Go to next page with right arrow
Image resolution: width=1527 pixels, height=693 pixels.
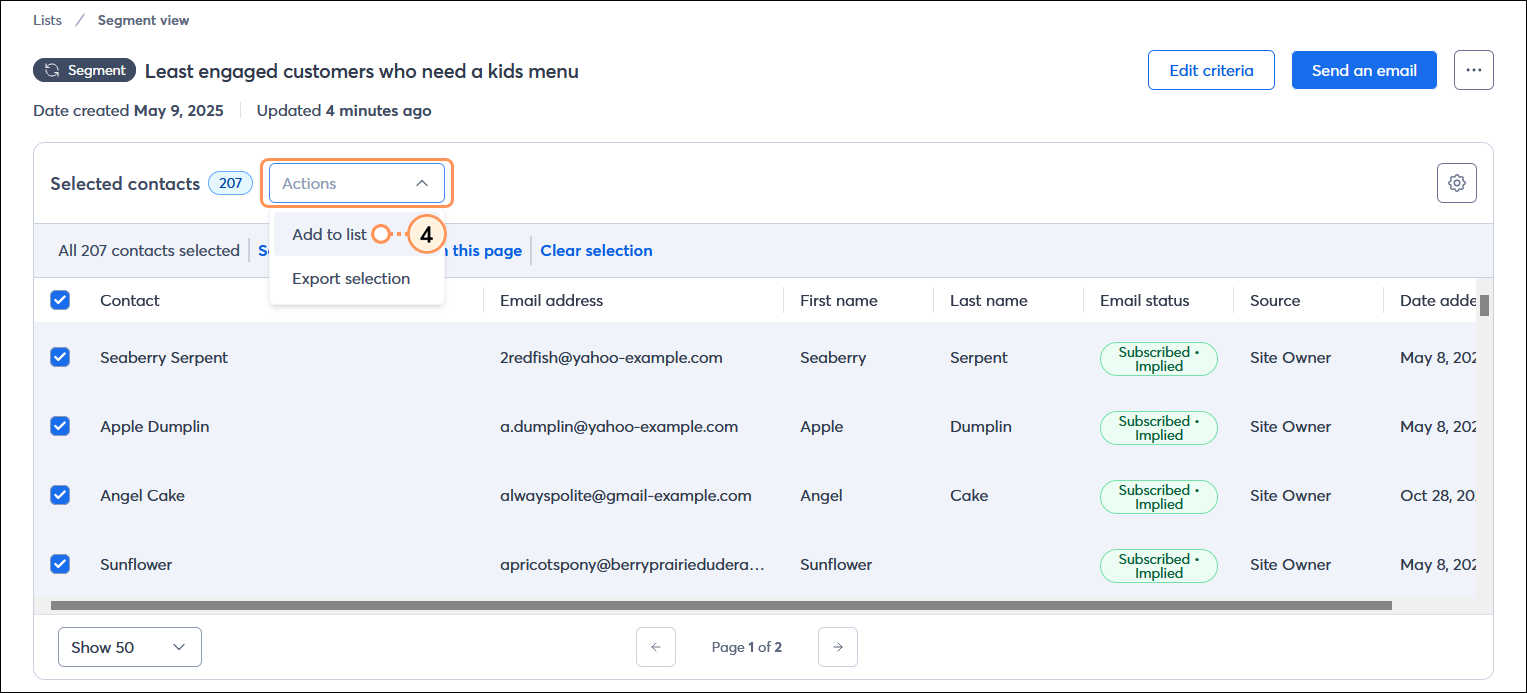coord(837,647)
